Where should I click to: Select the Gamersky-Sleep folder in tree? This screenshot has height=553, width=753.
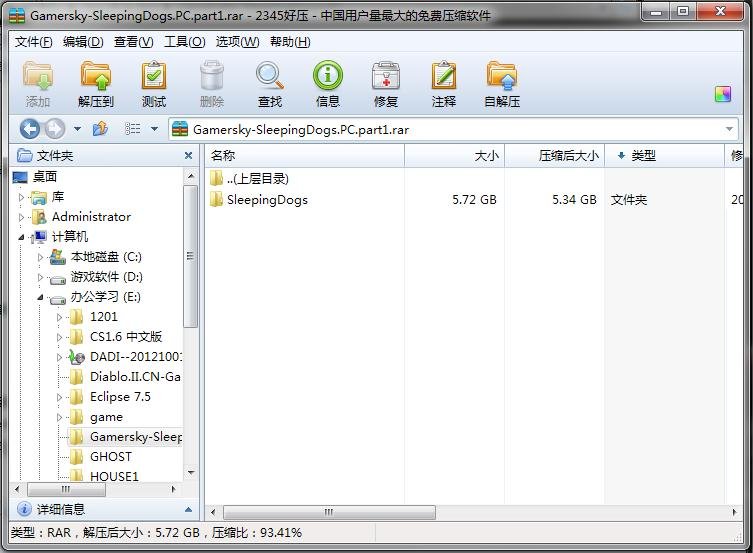pos(135,437)
